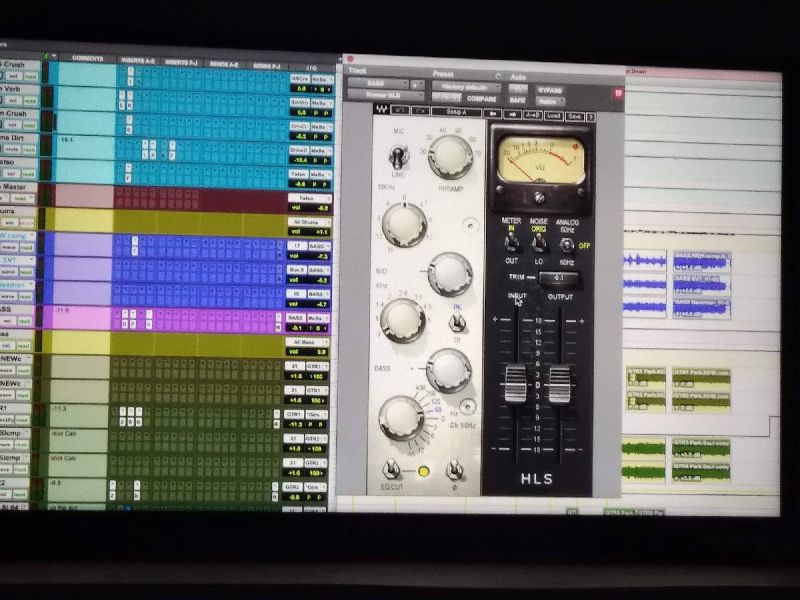Click the plus button beside the BASS track selector
Image resolution: width=800 pixels, height=600 pixels.
[x=417, y=84]
